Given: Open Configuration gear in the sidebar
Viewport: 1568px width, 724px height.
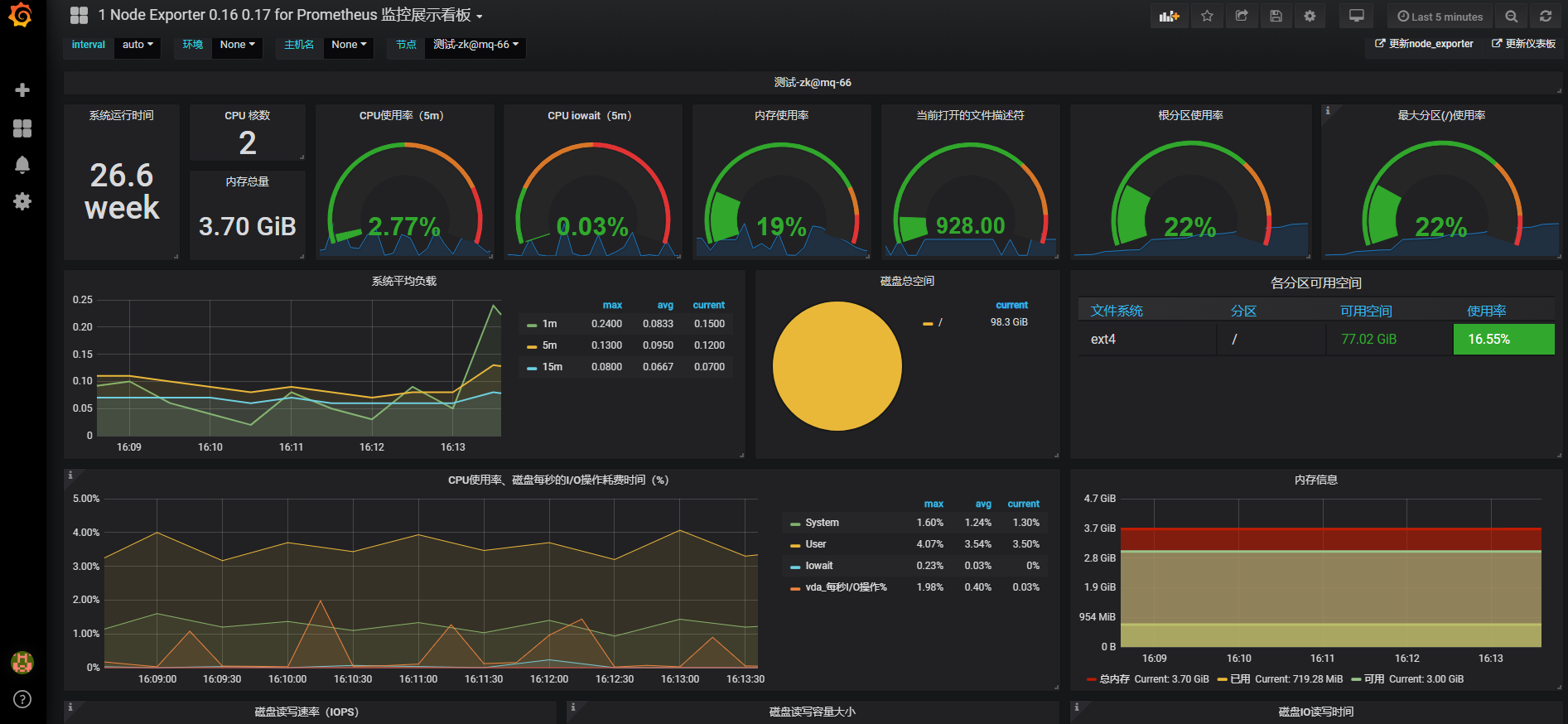Looking at the screenshot, I should (22, 201).
